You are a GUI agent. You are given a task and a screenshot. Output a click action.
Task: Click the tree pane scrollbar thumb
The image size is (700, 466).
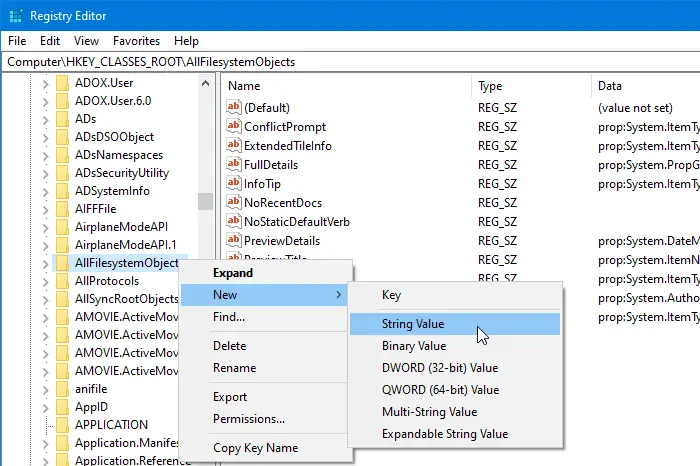(205, 201)
